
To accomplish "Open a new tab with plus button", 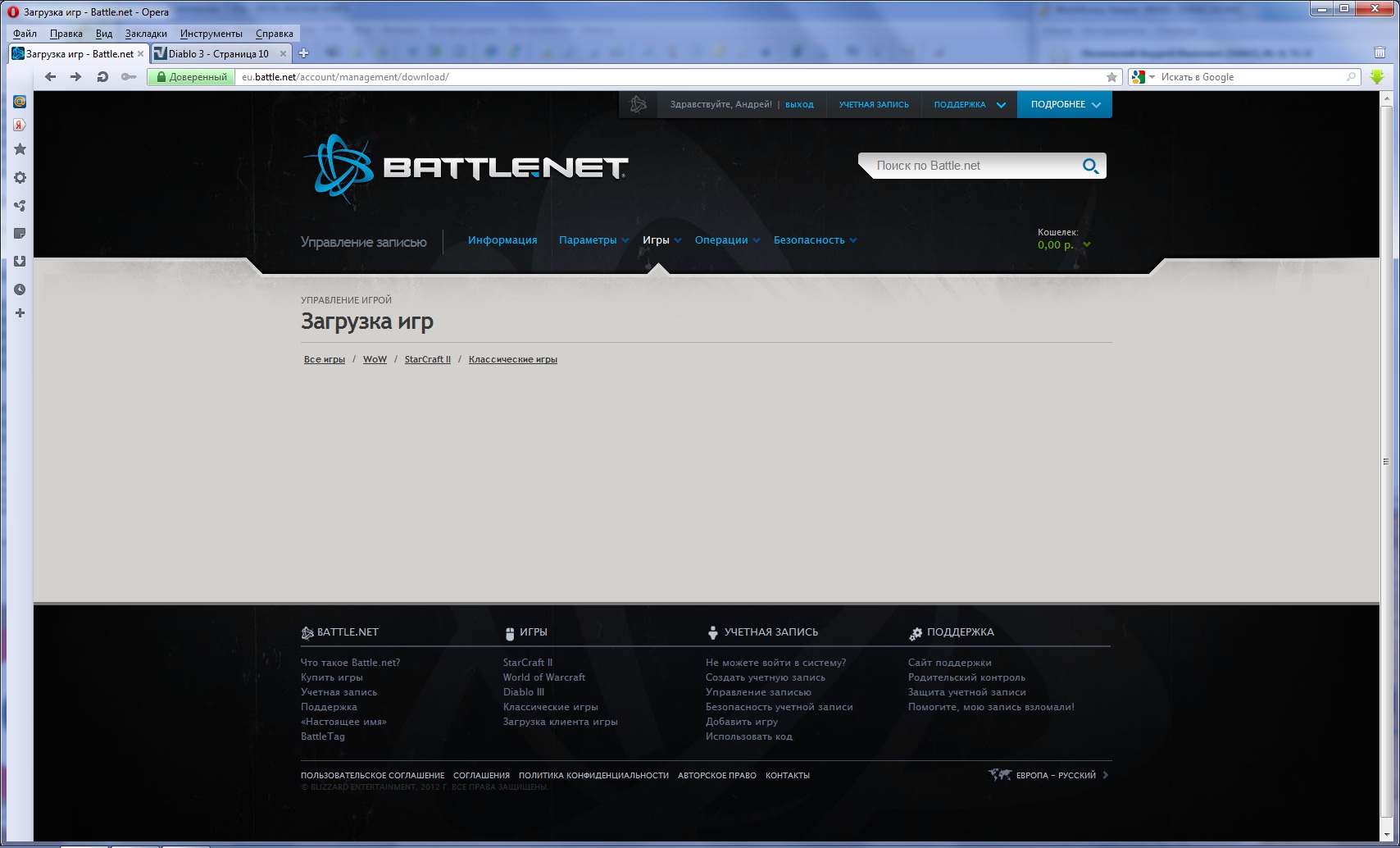I will pyautogui.click(x=303, y=53).
